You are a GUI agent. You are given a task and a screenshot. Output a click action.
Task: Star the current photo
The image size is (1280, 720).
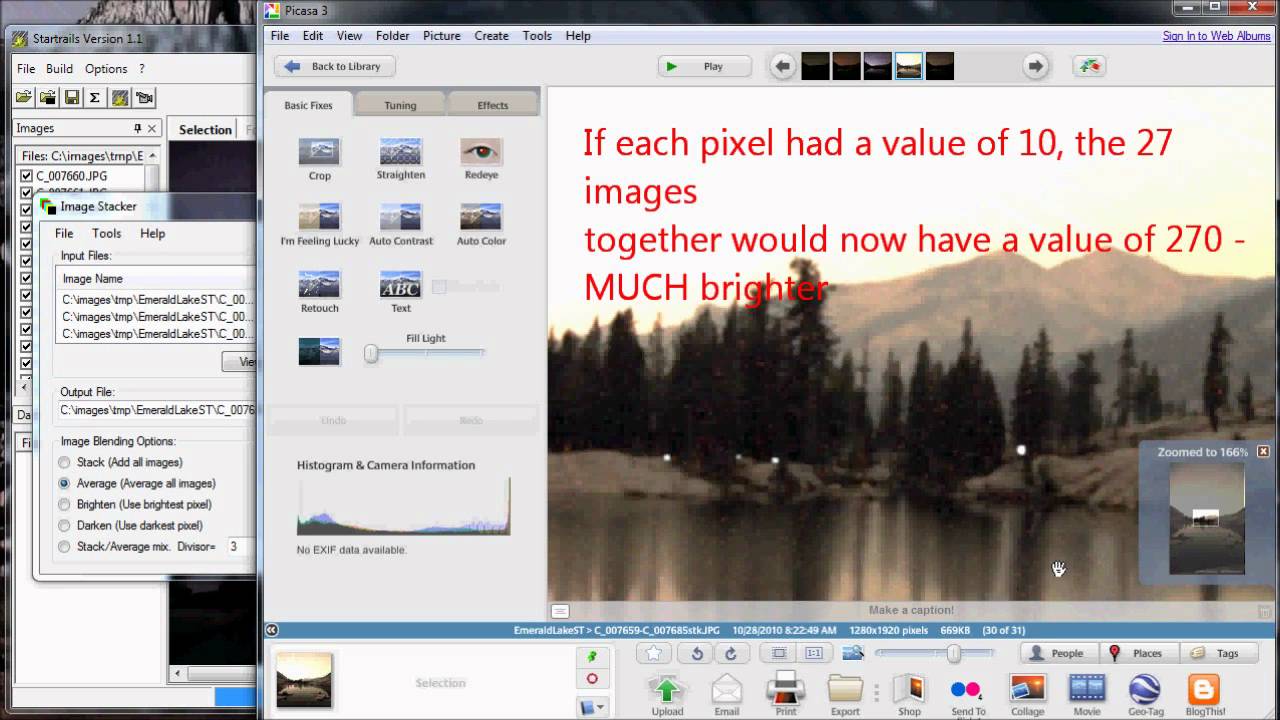tap(654, 653)
